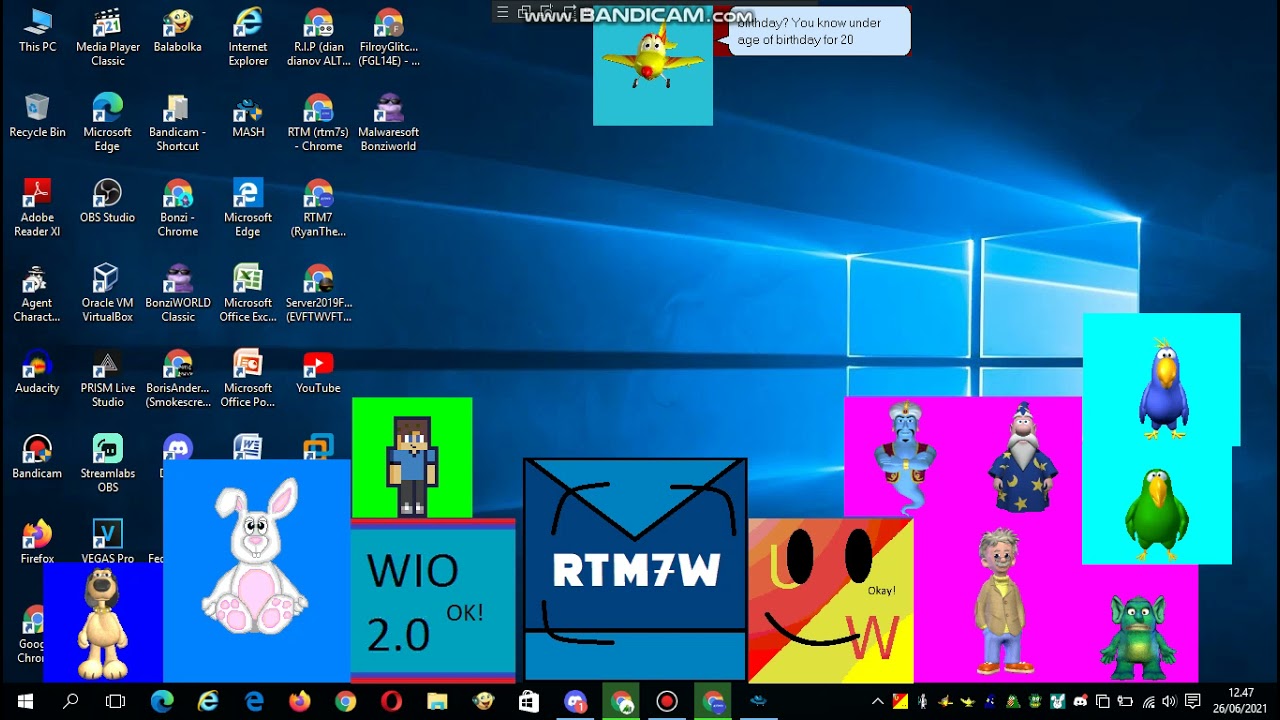Open the notification center
1280x720 pixels.
(x=1192, y=701)
